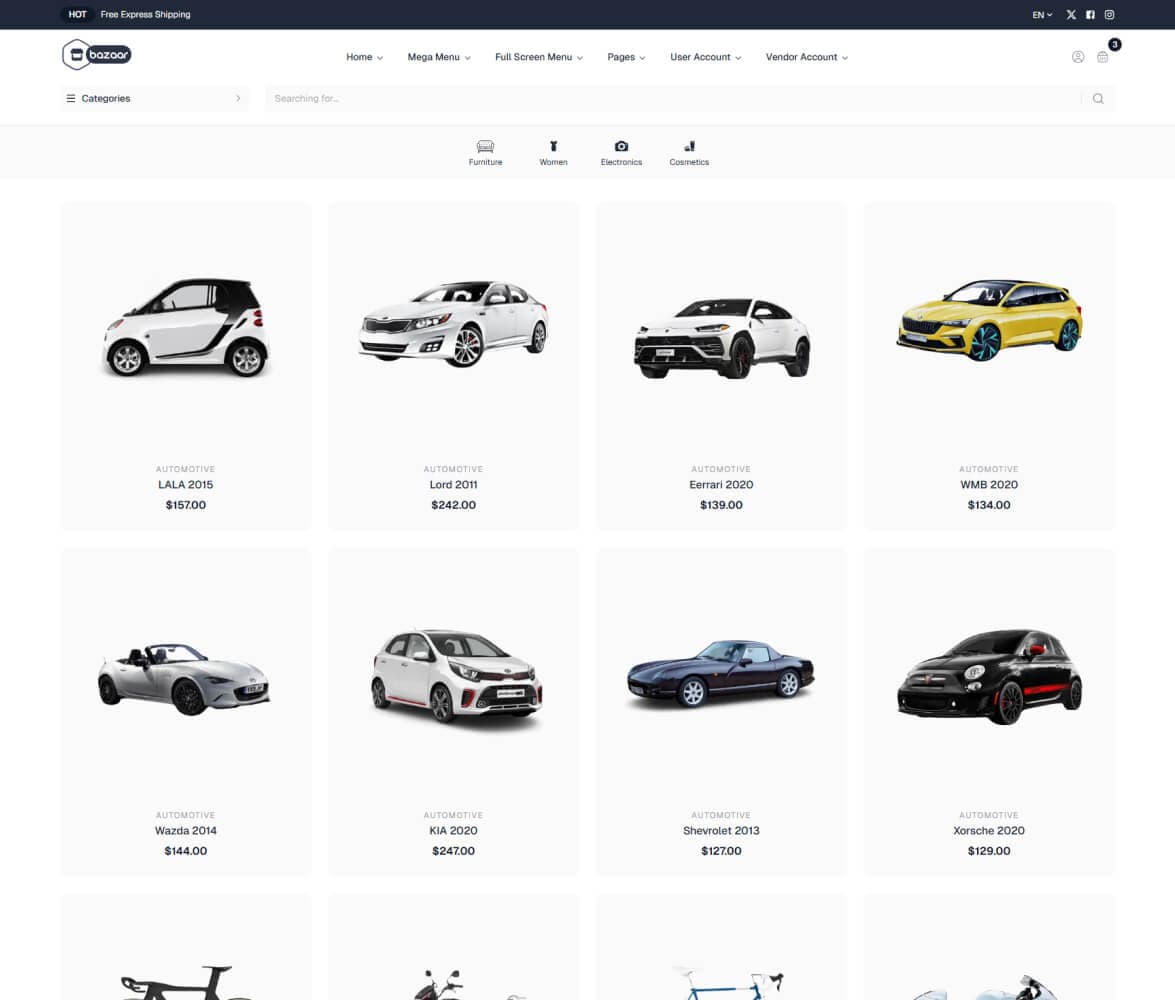Screen dimensions: 1175x1000
Task: Open the Electronics category icon
Action: 621,152
